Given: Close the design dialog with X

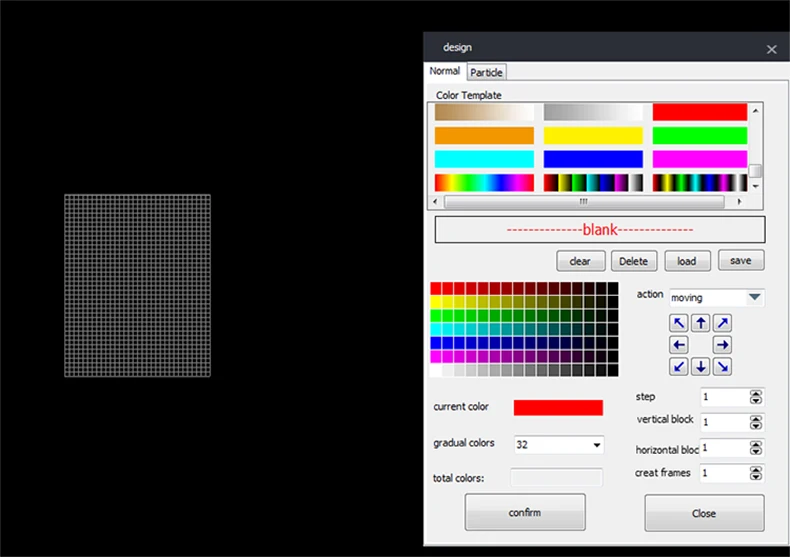Looking at the screenshot, I should point(771,49).
